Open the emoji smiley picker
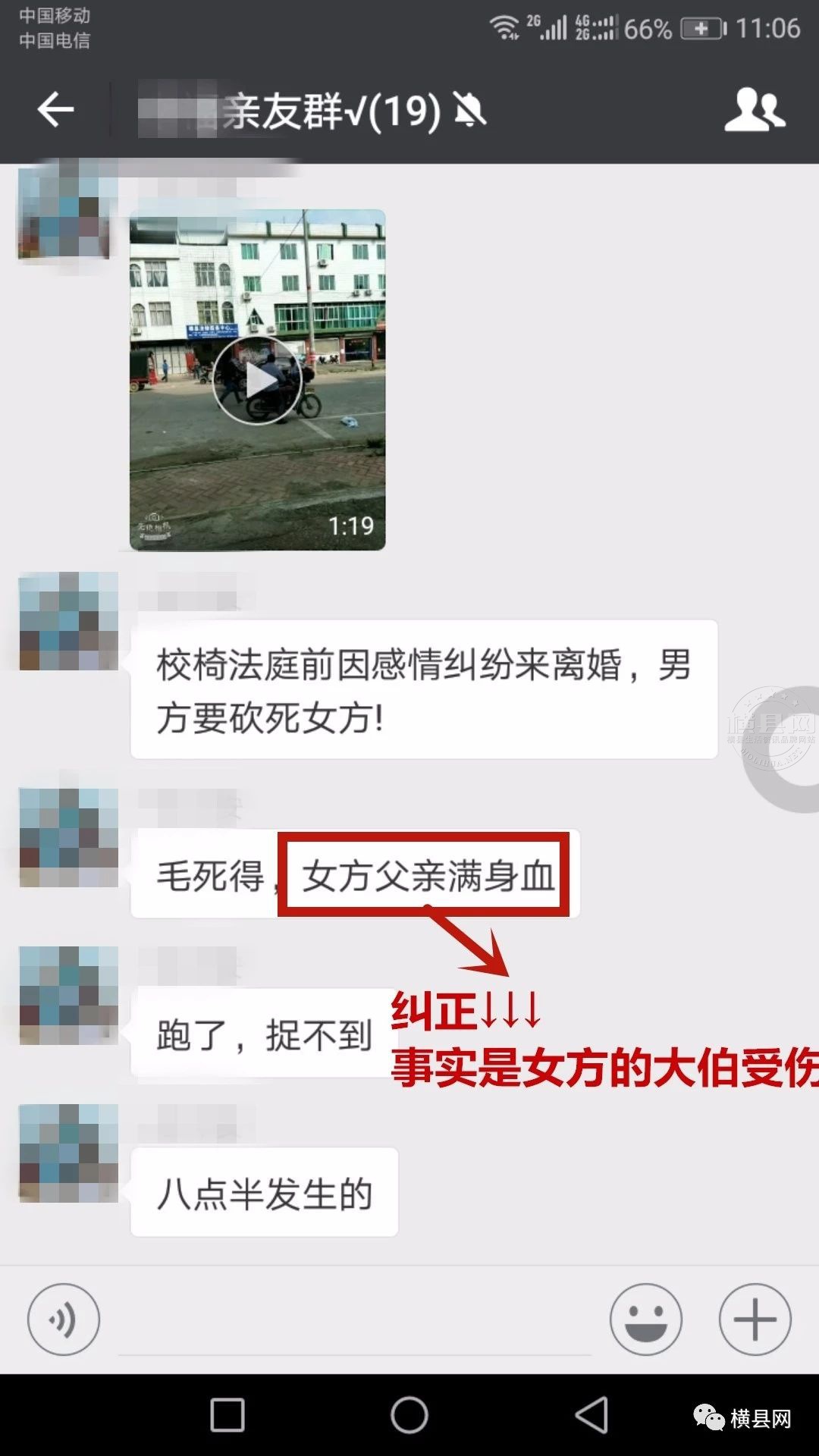819x1456 pixels. pyautogui.click(x=646, y=1319)
